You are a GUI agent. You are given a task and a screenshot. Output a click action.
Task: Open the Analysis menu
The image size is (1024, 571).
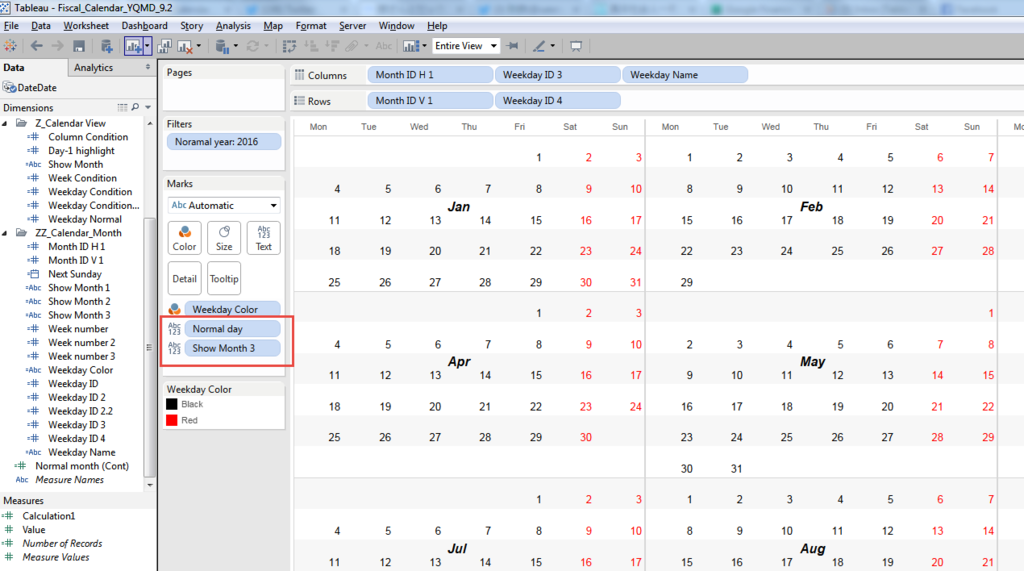pos(233,25)
